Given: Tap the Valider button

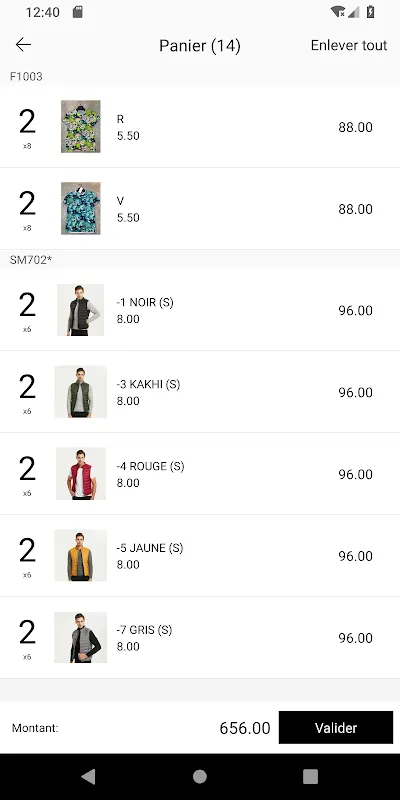Looking at the screenshot, I should (x=336, y=728).
